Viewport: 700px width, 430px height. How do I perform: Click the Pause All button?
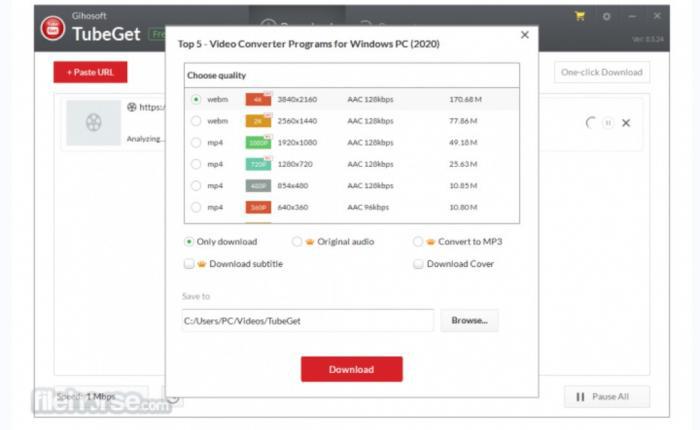pos(607,397)
